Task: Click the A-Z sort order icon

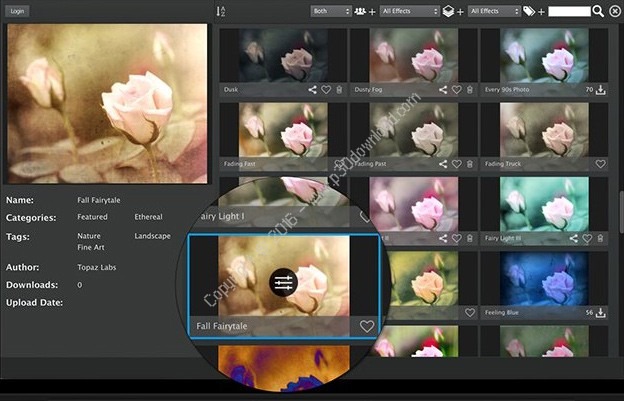Action: 221,11
